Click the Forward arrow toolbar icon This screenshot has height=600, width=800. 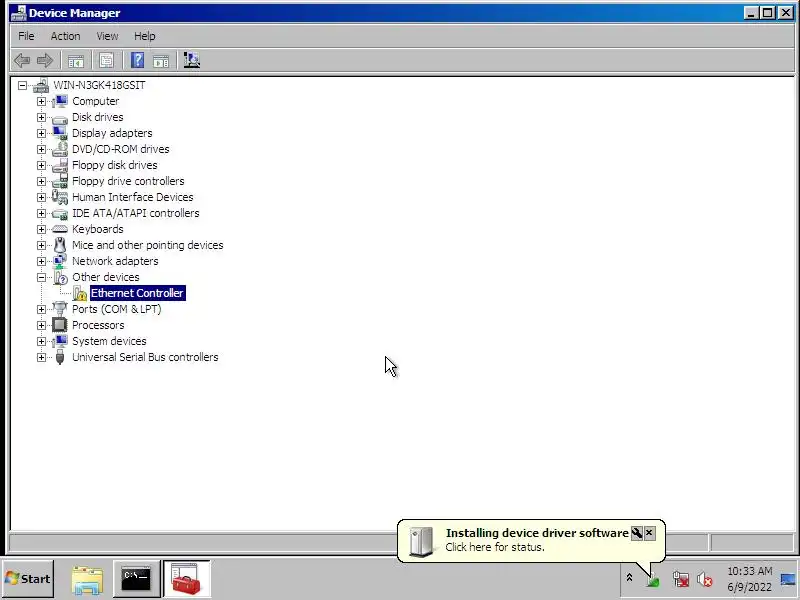(x=45, y=61)
